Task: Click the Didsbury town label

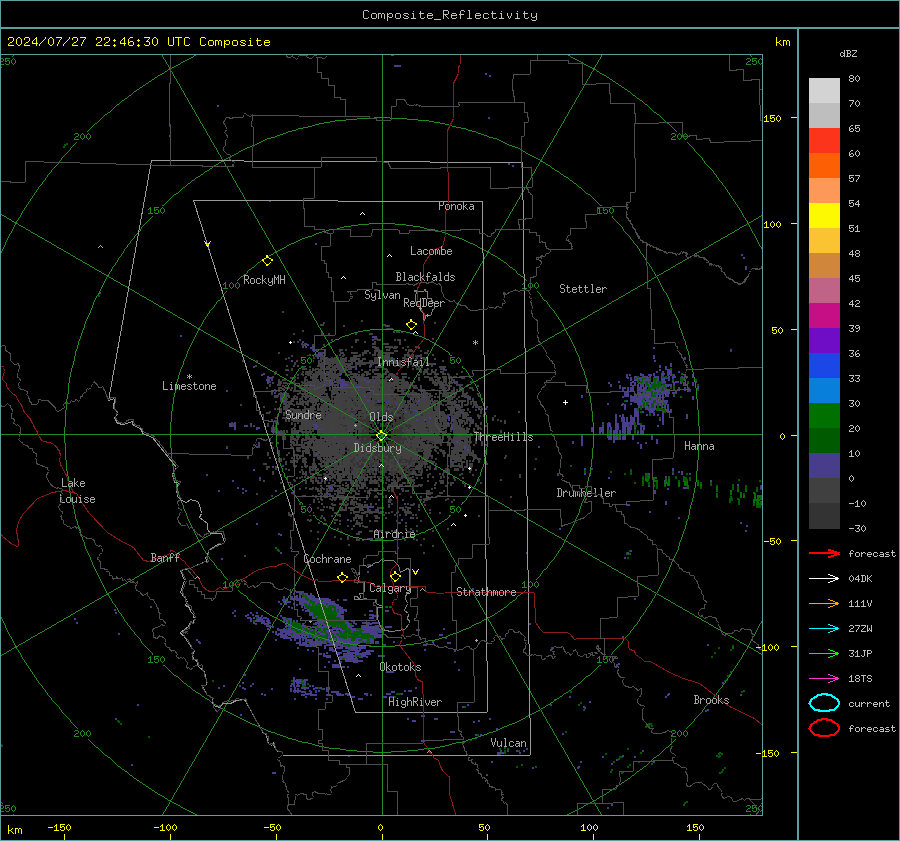Action: pyautogui.click(x=377, y=448)
